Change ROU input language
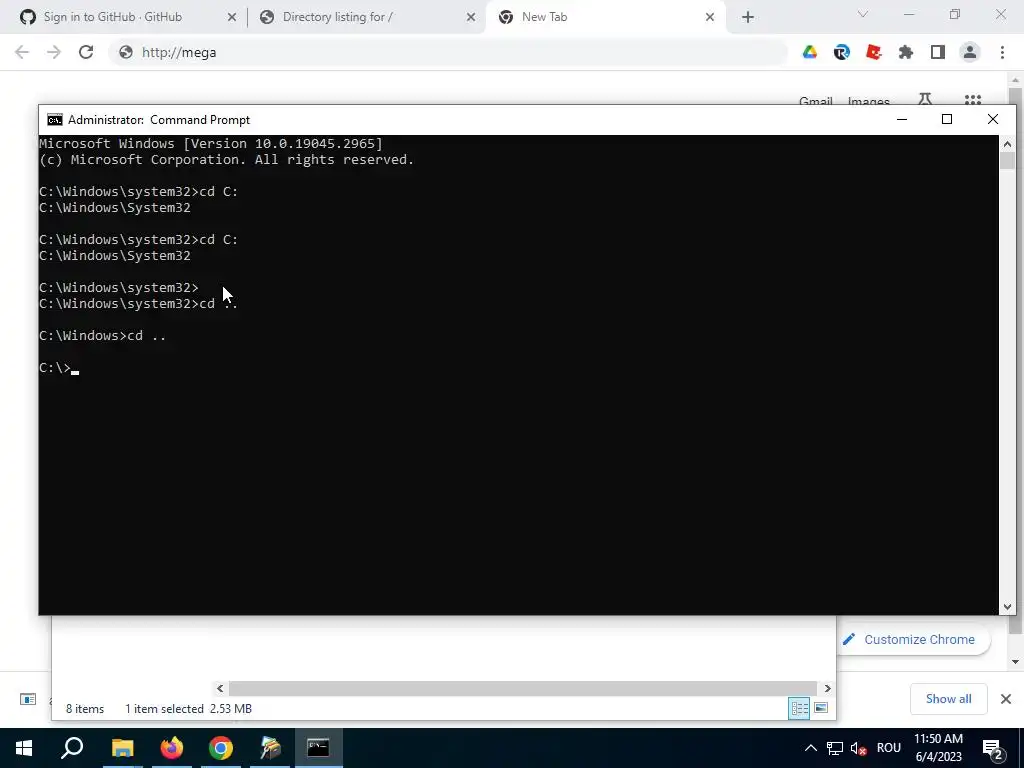 point(889,748)
